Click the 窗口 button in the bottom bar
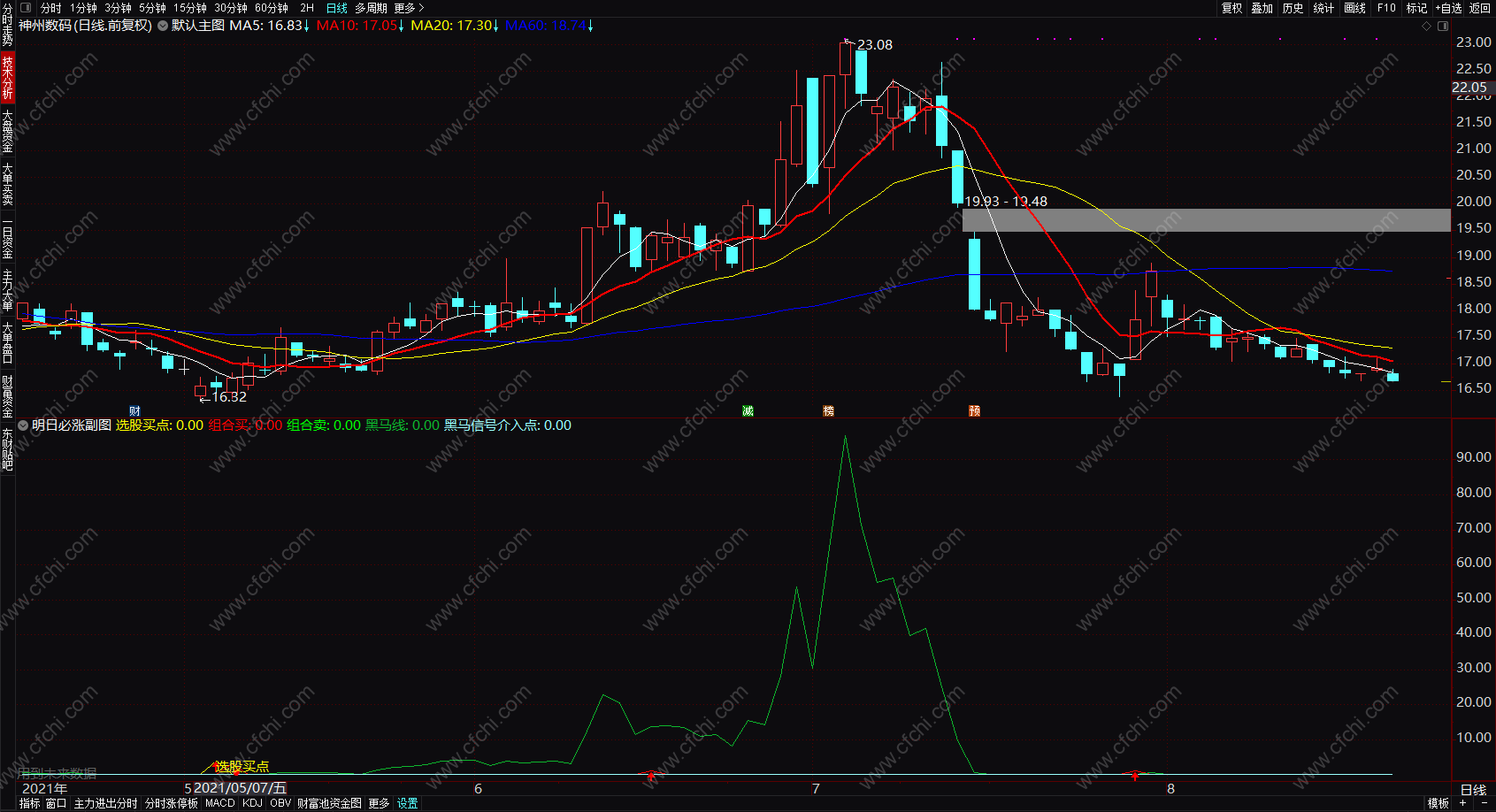Viewport: 1496px width, 812px height. coord(57,803)
